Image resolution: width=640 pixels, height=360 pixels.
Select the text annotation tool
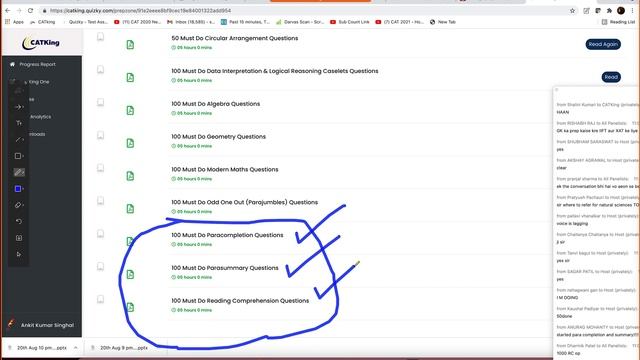18,123
